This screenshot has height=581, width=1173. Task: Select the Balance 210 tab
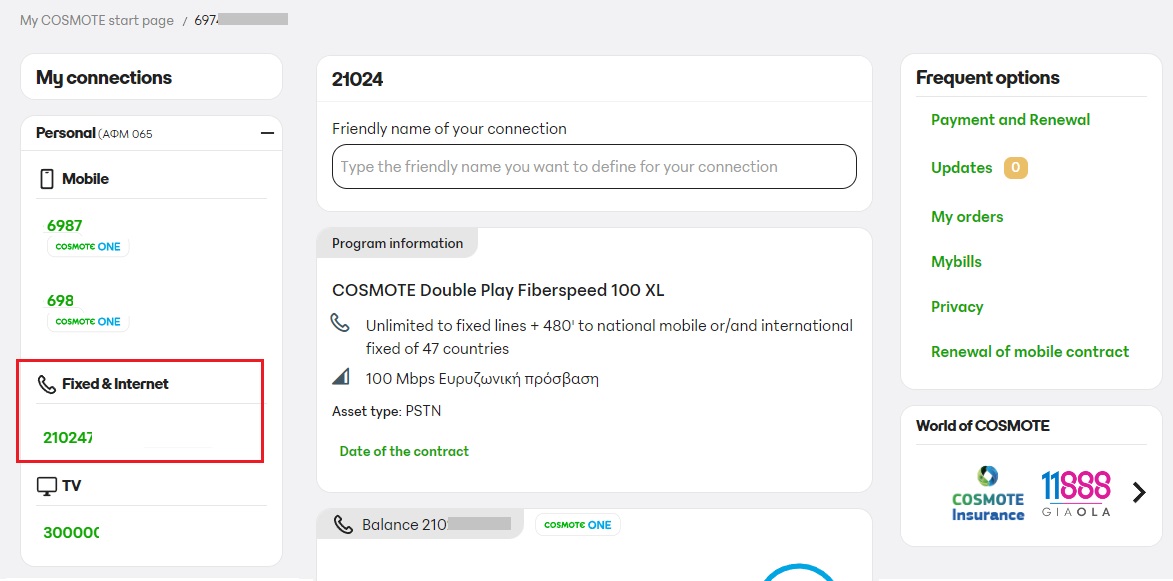click(420, 523)
